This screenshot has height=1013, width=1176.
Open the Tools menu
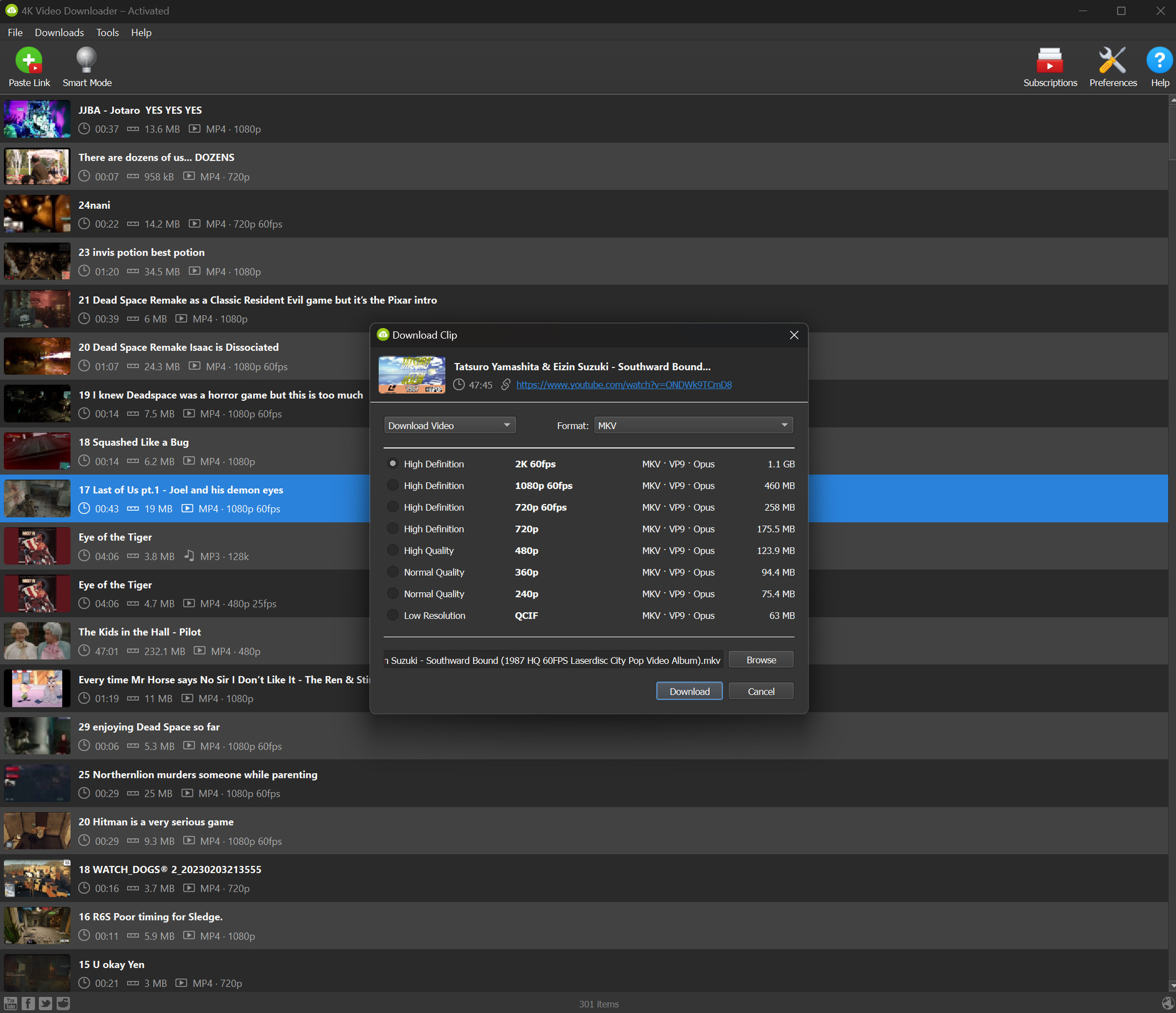(x=107, y=33)
